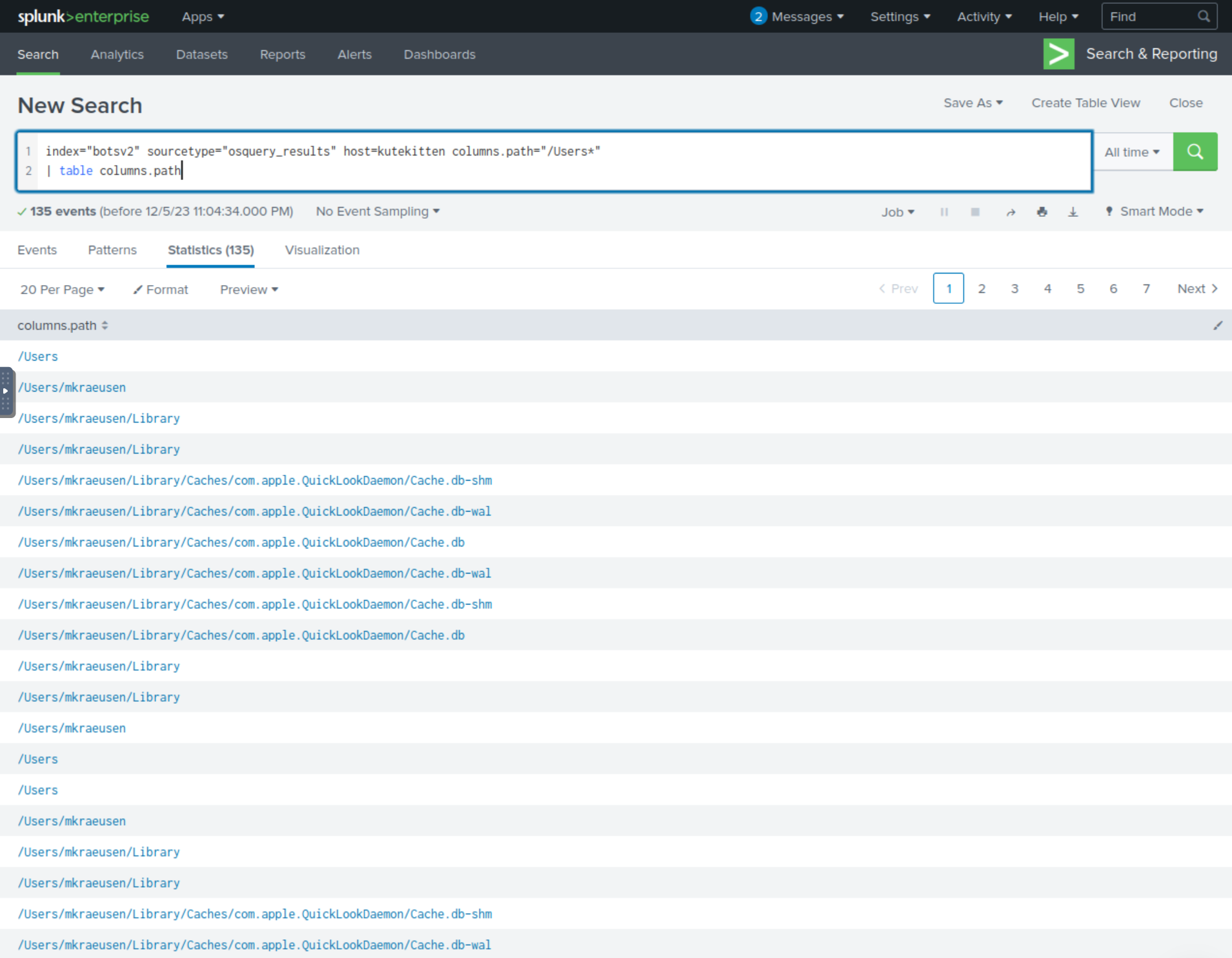Share the search job
The height and width of the screenshot is (958, 1232).
[1011, 212]
